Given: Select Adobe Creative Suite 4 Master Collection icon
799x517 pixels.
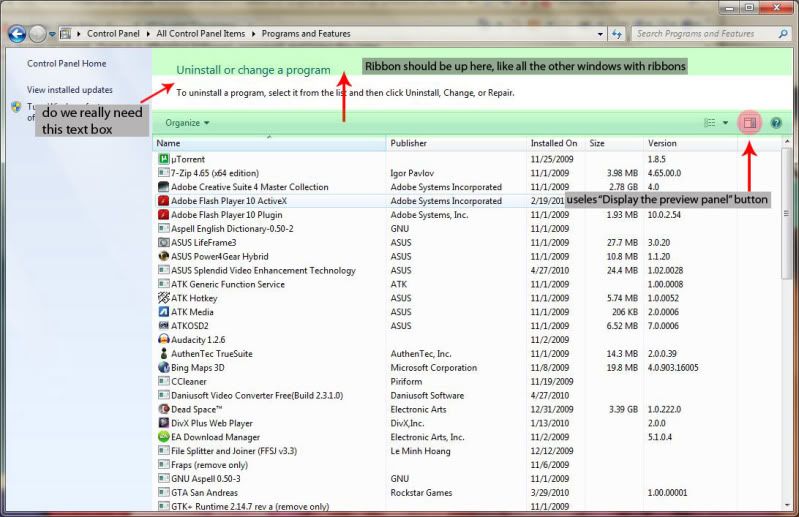Looking at the screenshot, I should tap(164, 186).
